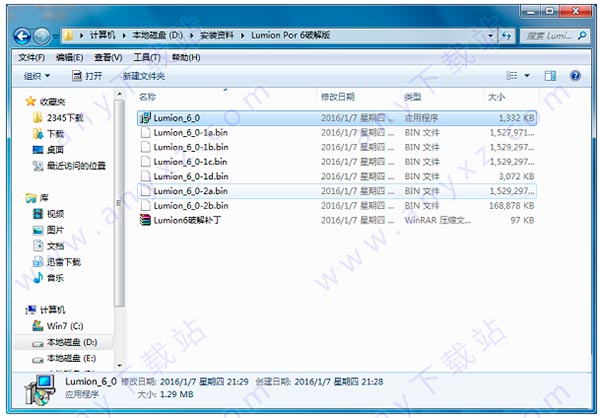Select the Lumion_6_0 installer icon
Viewport: 600px width, 418px height.
point(145,118)
